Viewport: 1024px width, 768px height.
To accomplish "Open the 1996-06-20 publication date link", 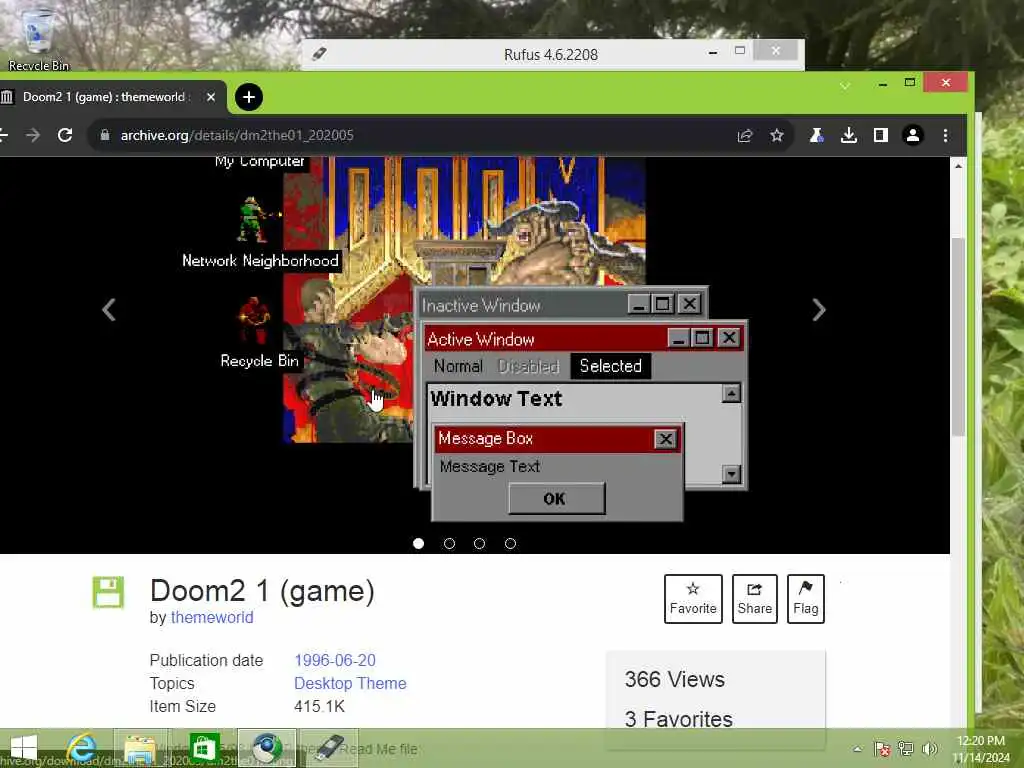I will click(334, 660).
